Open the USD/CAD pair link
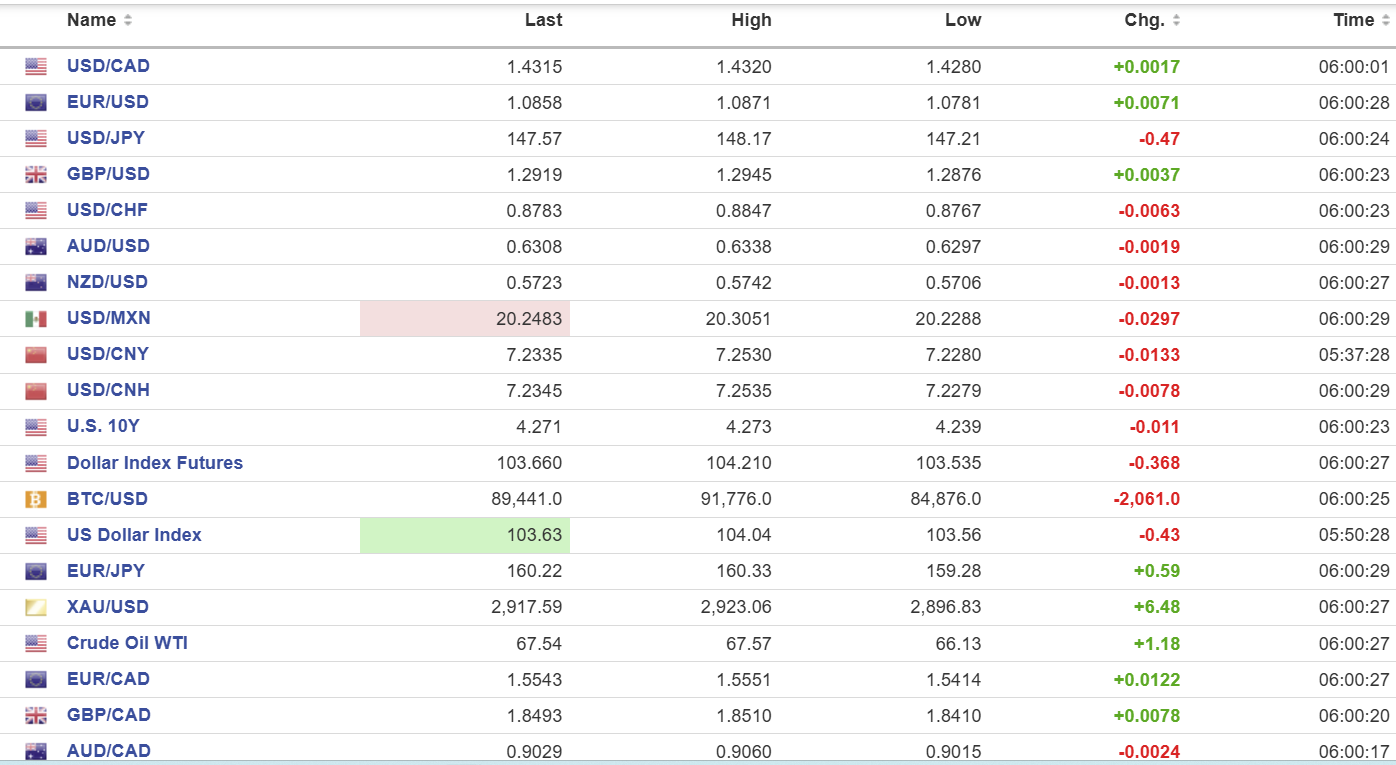This screenshot has height=765, width=1396. point(108,66)
